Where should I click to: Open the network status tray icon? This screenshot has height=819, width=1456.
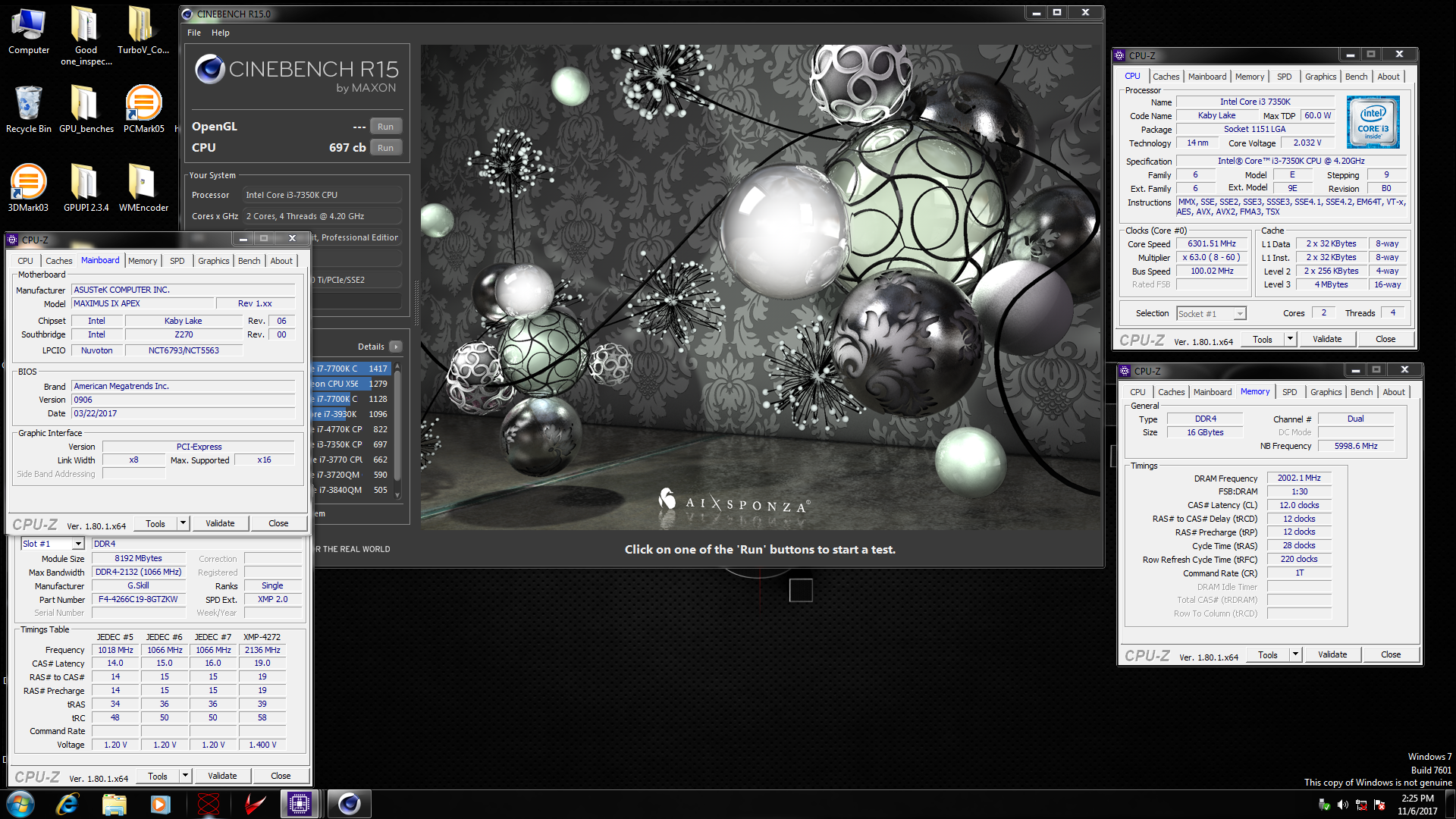[x=1361, y=805]
